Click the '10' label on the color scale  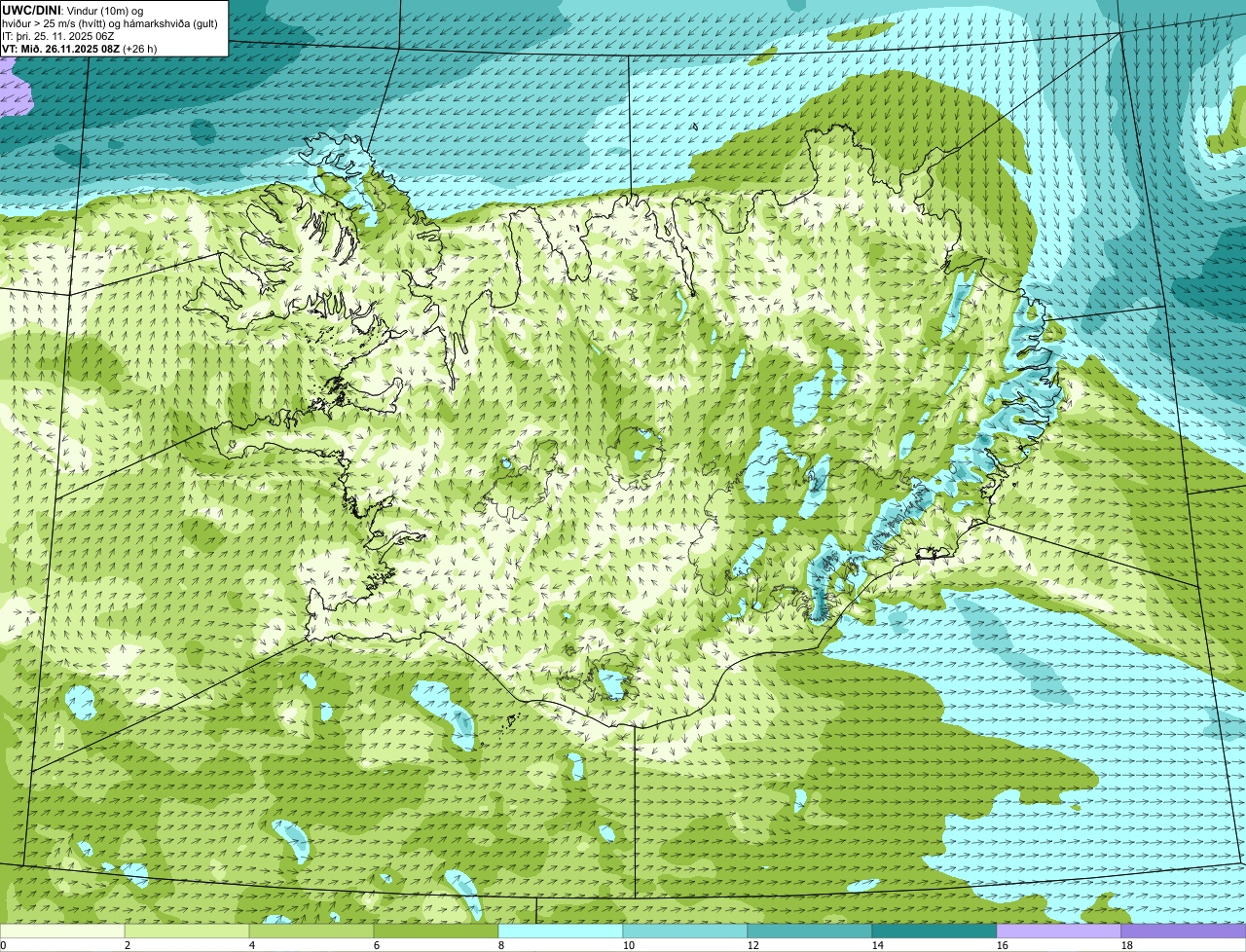click(629, 945)
